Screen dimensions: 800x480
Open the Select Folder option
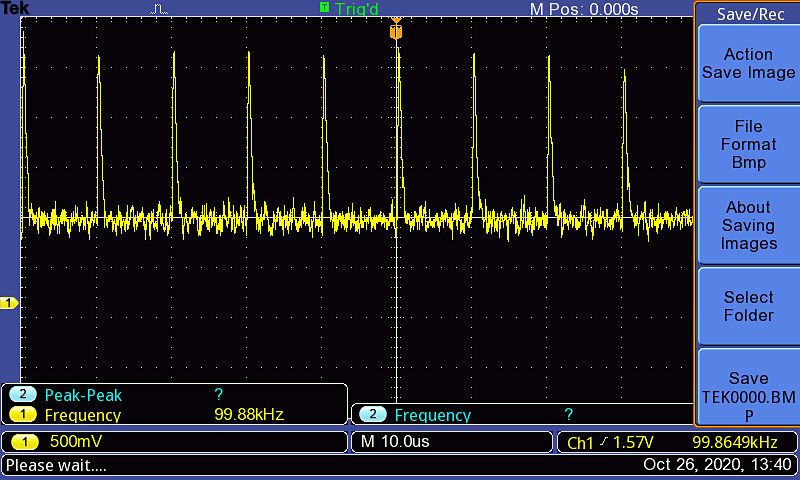pyautogui.click(x=747, y=306)
